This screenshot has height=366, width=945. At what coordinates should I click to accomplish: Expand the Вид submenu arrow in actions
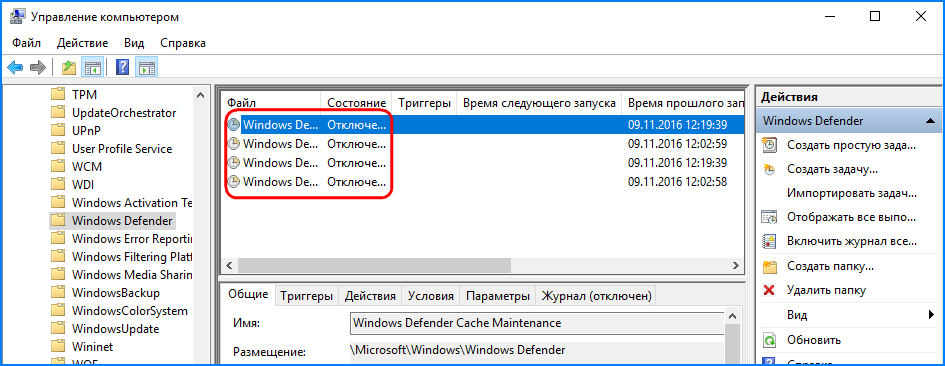(x=931, y=315)
